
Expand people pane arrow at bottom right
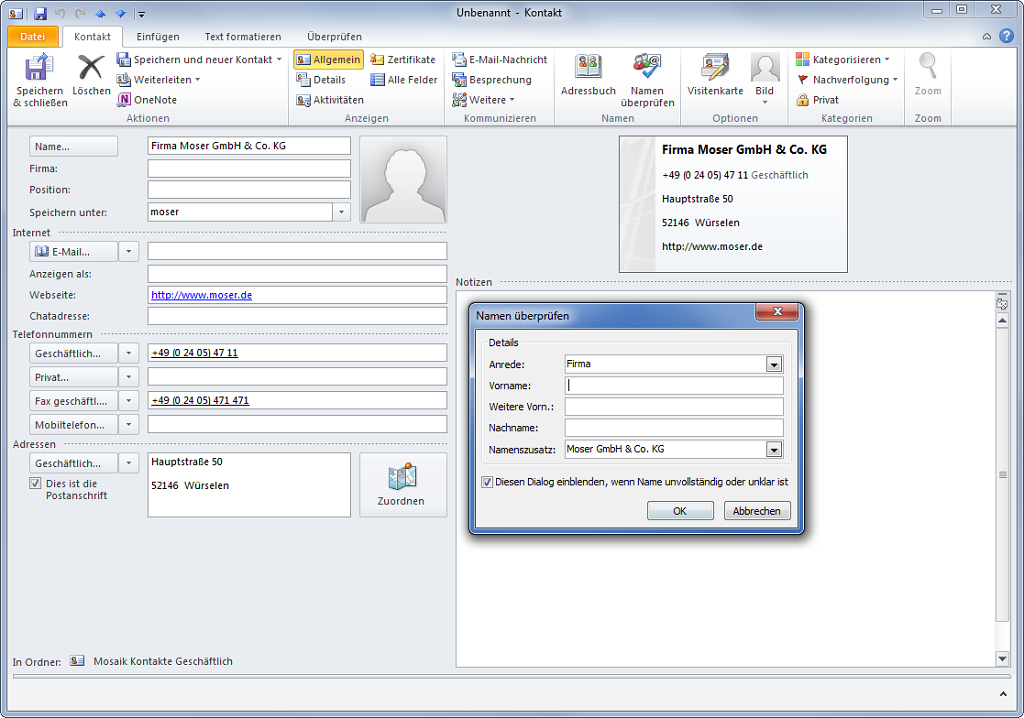pyautogui.click(x=1003, y=694)
